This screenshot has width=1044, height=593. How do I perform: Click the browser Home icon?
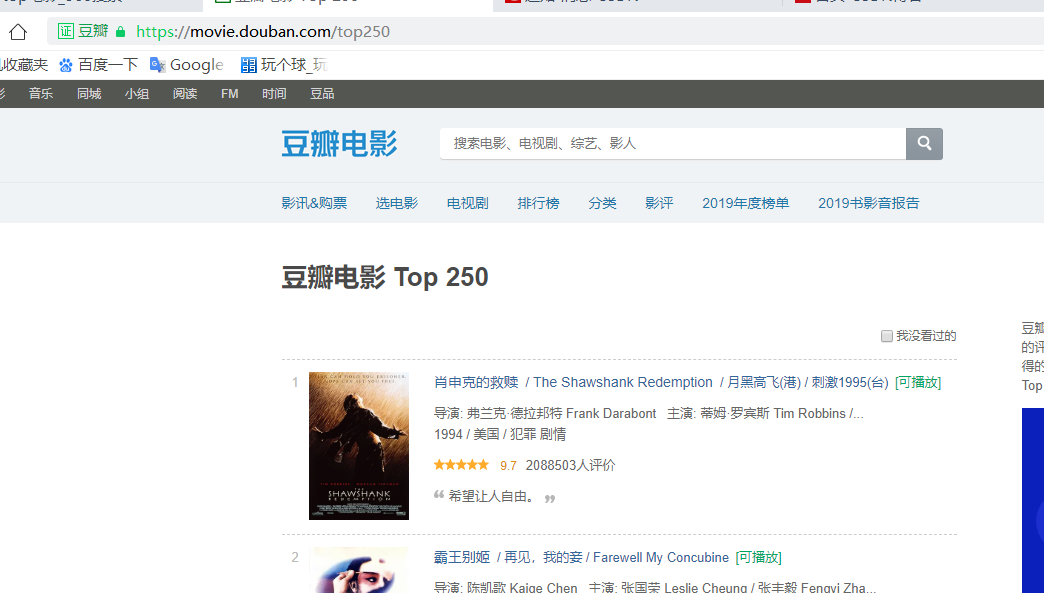17,31
